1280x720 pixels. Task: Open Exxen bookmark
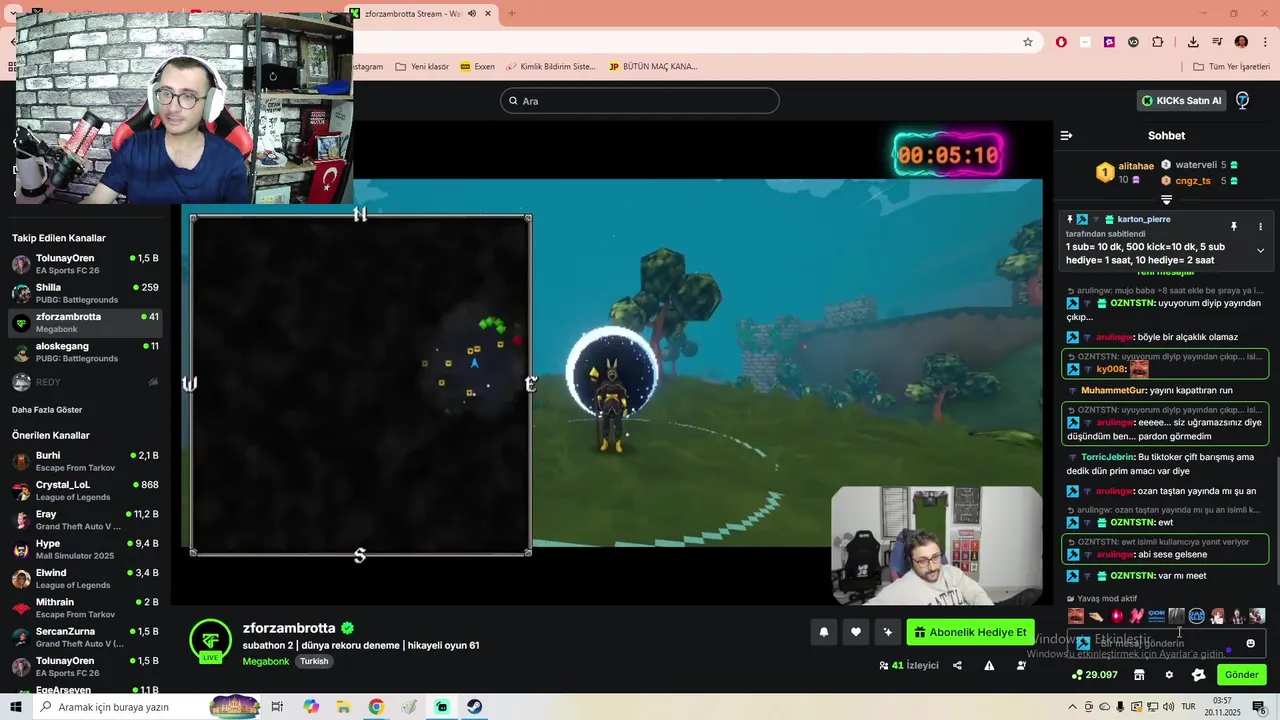[x=477, y=67]
